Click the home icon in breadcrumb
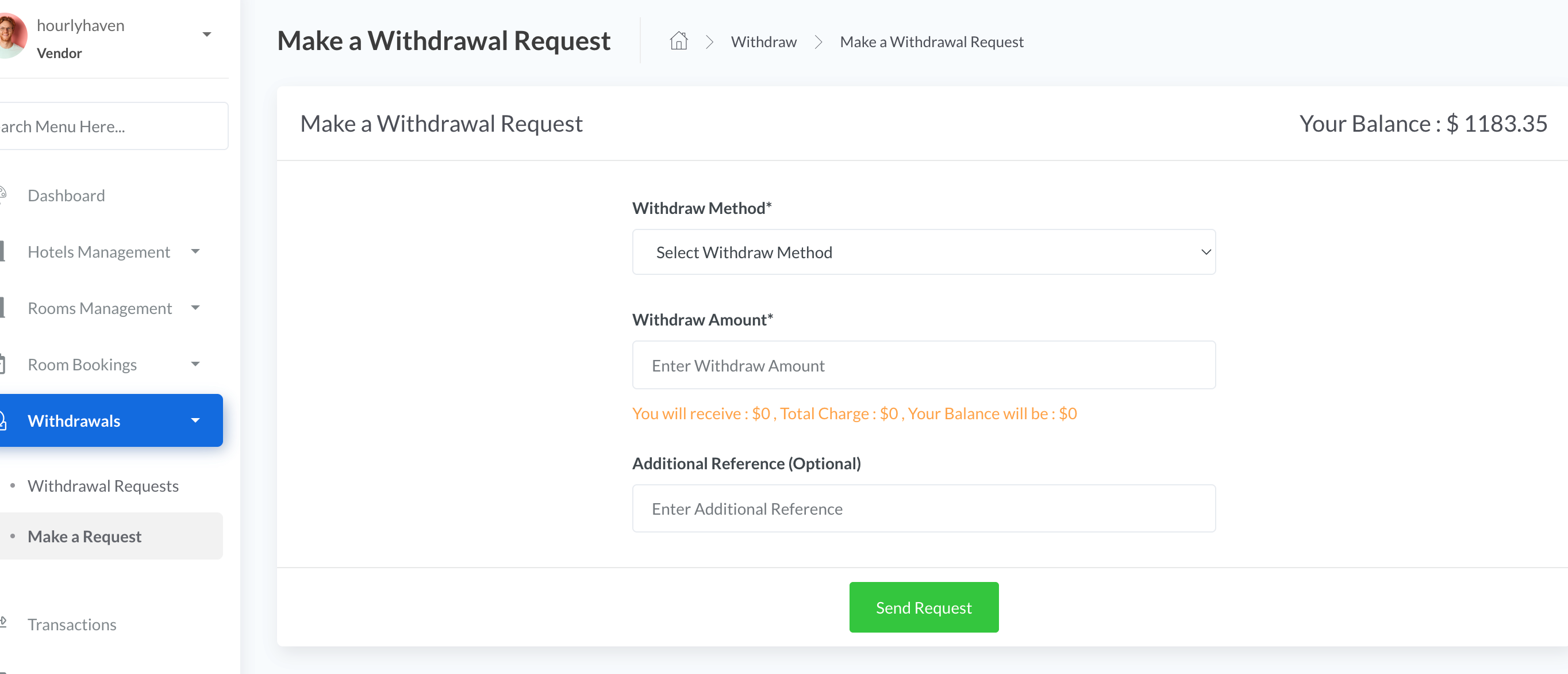The width and height of the screenshot is (1568, 674). click(x=678, y=41)
